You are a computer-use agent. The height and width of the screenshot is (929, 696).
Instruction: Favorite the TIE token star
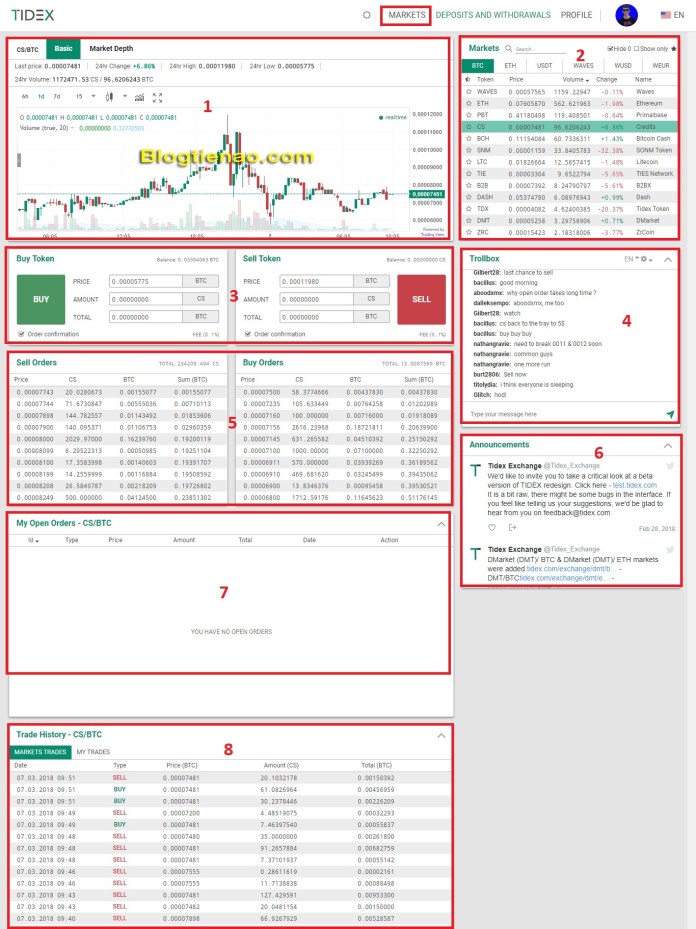[x=469, y=174]
